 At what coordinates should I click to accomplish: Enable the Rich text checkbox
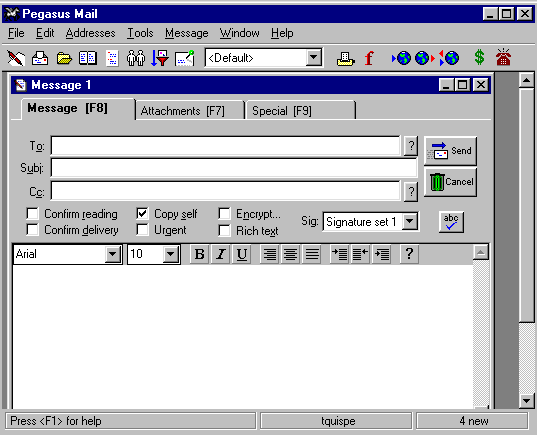(224, 230)
